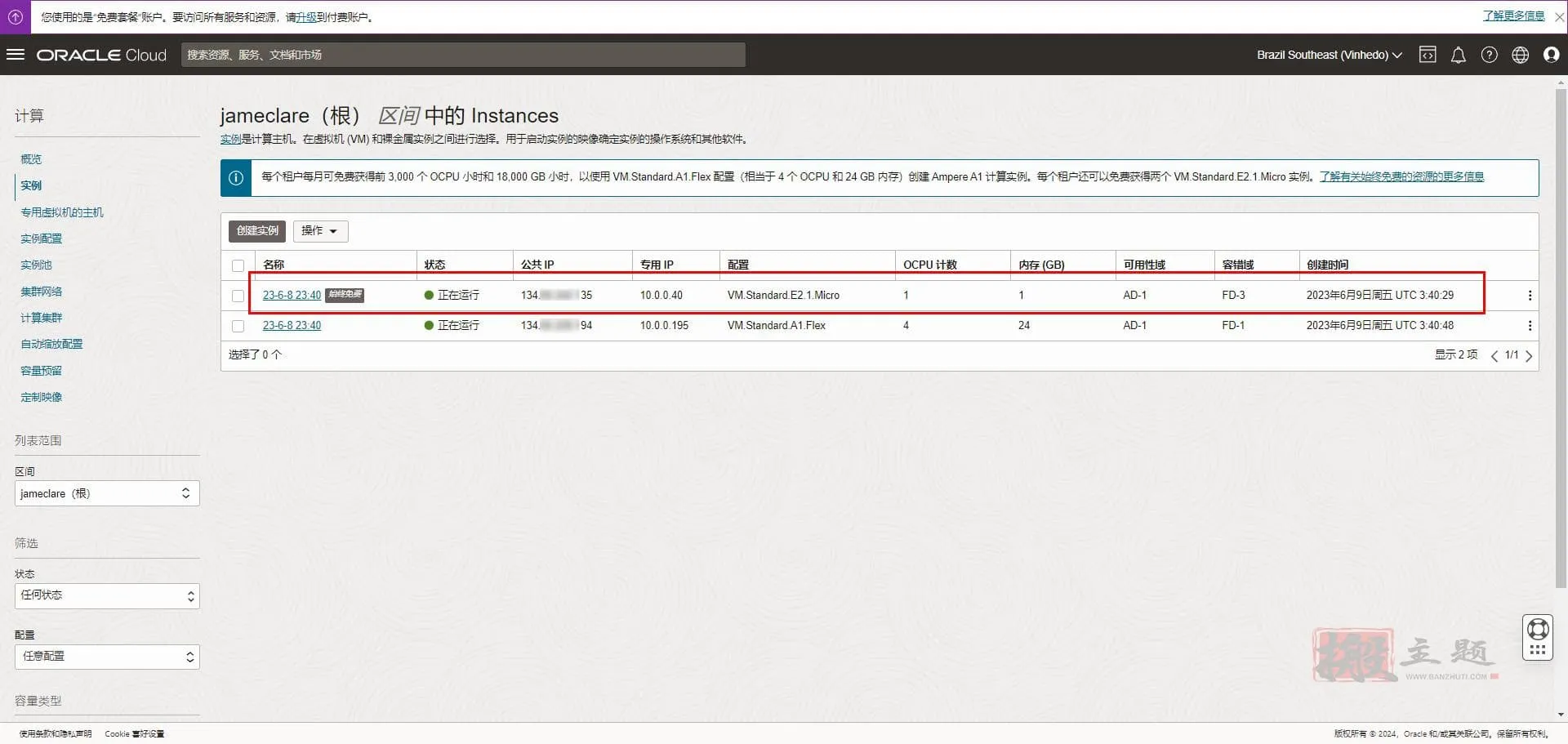The width and height of the screenshot is (1568, 744).
Task: Select 实例 in the compute sidebar
Action: [31, 185]
